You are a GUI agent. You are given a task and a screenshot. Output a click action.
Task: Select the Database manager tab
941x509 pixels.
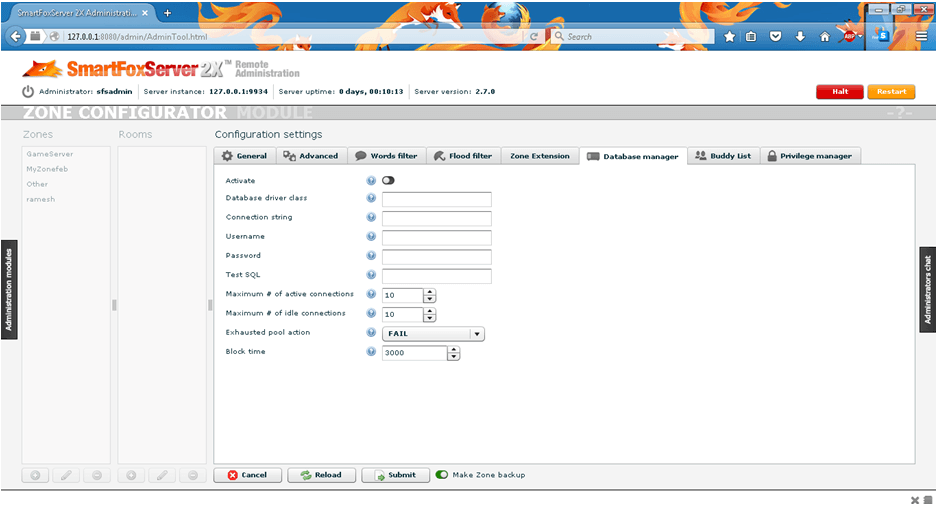pos(633,157)
